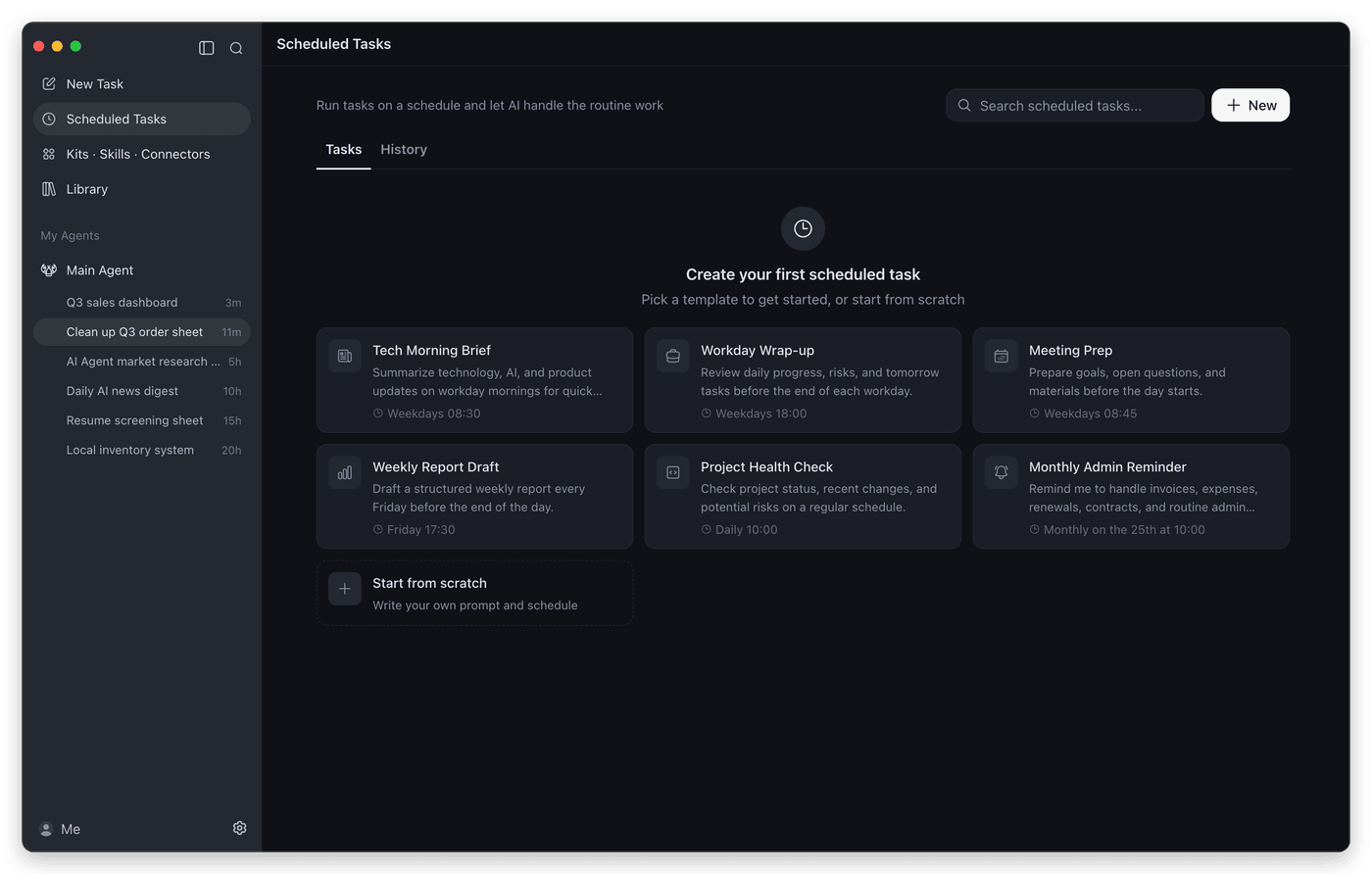Screen dimensions: 1372x874
Task: Click the New Task compose icon
Action: 49,84
